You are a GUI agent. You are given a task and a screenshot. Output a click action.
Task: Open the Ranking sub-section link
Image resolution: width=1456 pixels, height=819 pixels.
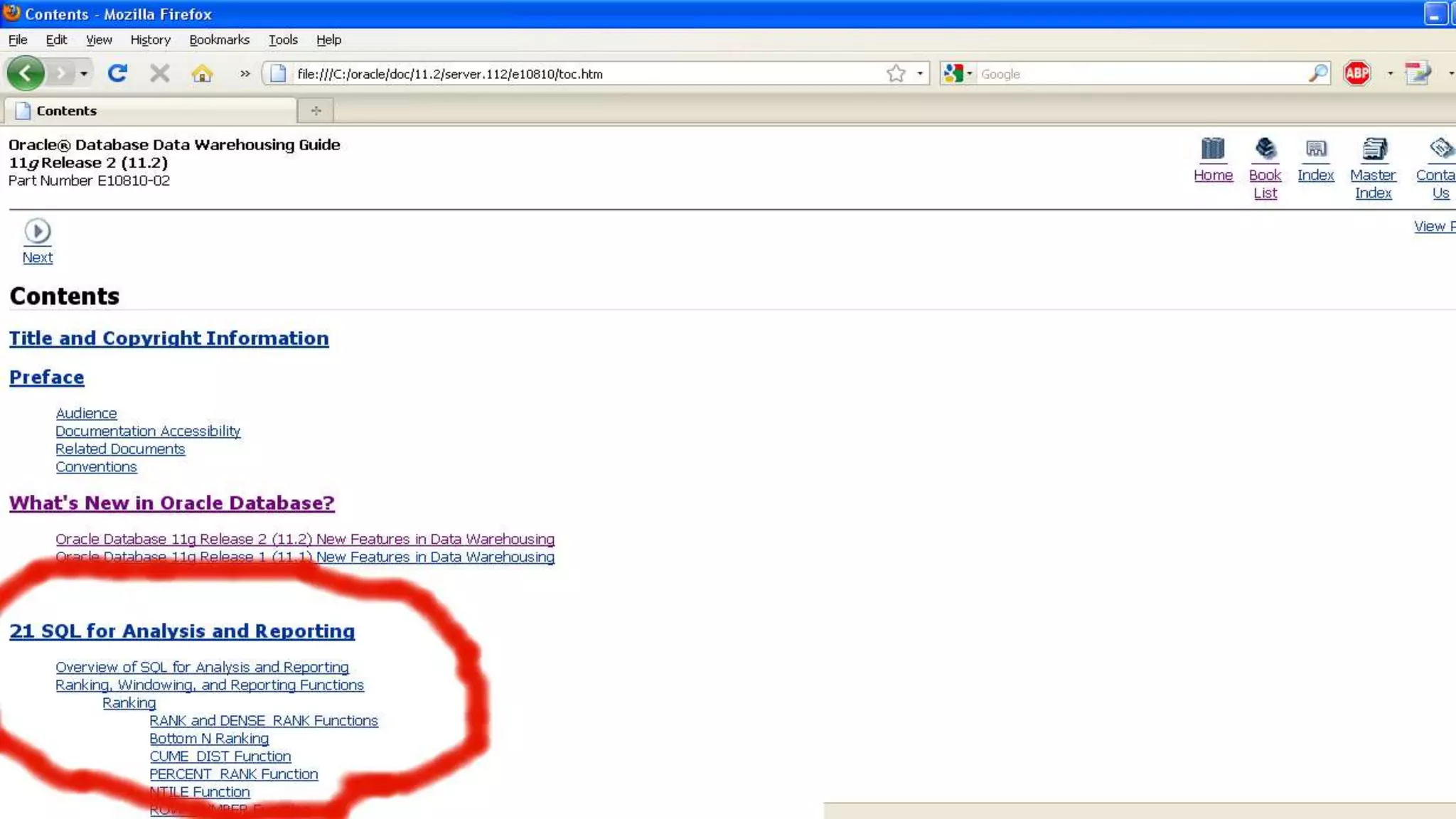click(x=129, y=702)
